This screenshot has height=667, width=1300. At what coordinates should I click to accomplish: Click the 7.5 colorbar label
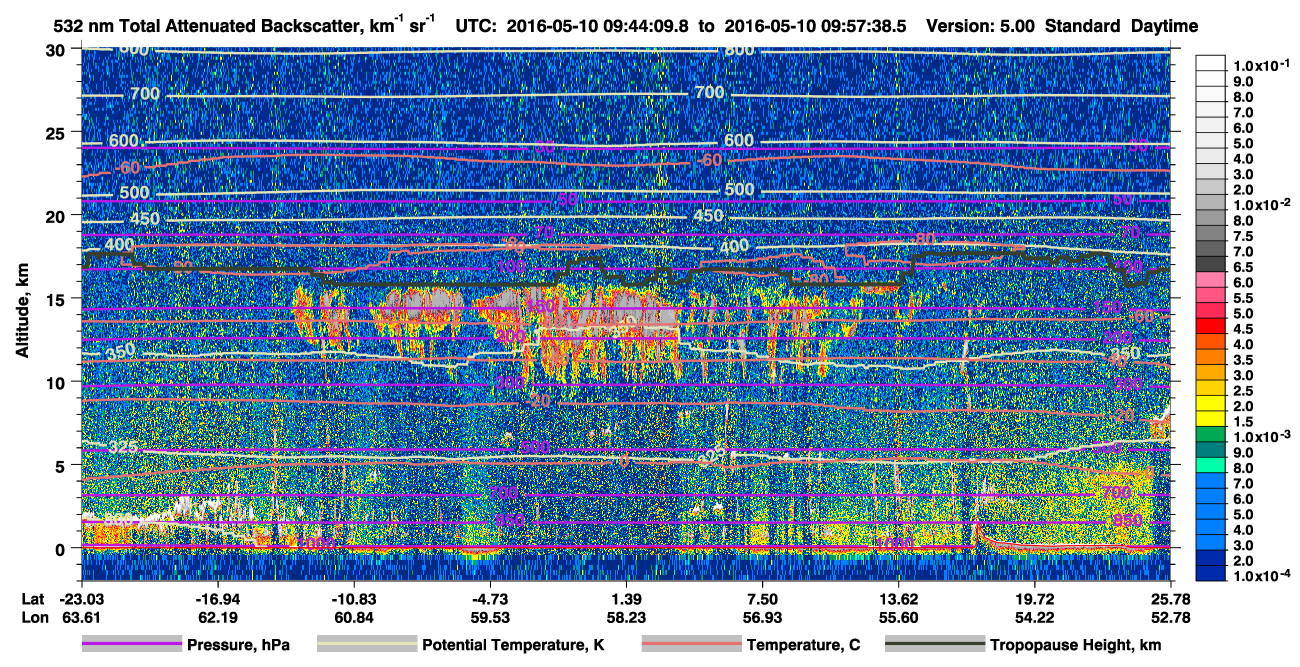(x=1245, y=235)
